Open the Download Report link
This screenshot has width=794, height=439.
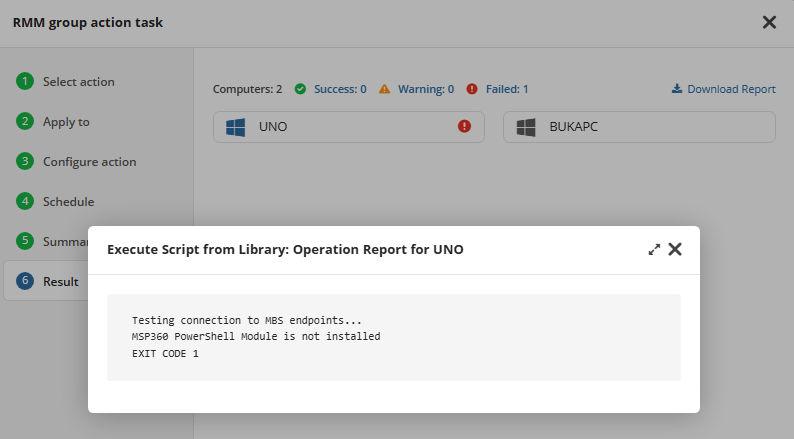click(731, 89)
